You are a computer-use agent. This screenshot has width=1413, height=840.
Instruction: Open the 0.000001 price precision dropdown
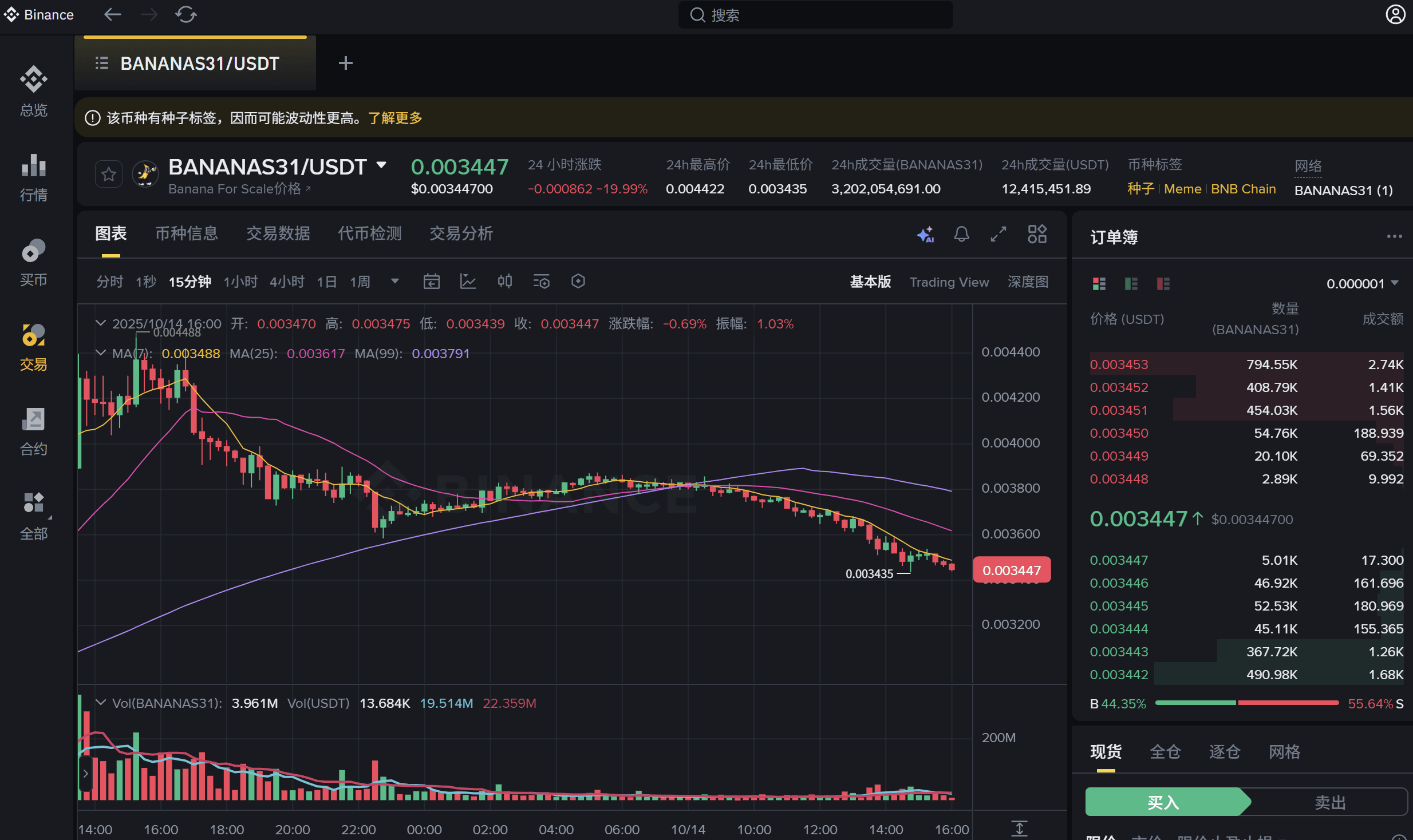click(x=1362, y=284)
